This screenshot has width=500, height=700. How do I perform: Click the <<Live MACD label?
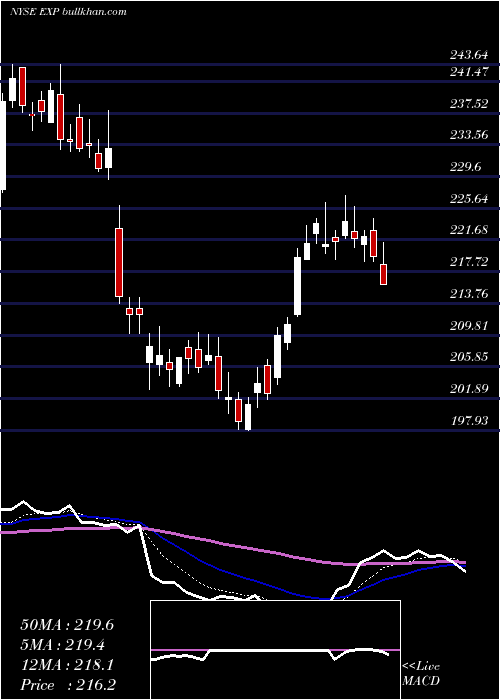point(421,674)
